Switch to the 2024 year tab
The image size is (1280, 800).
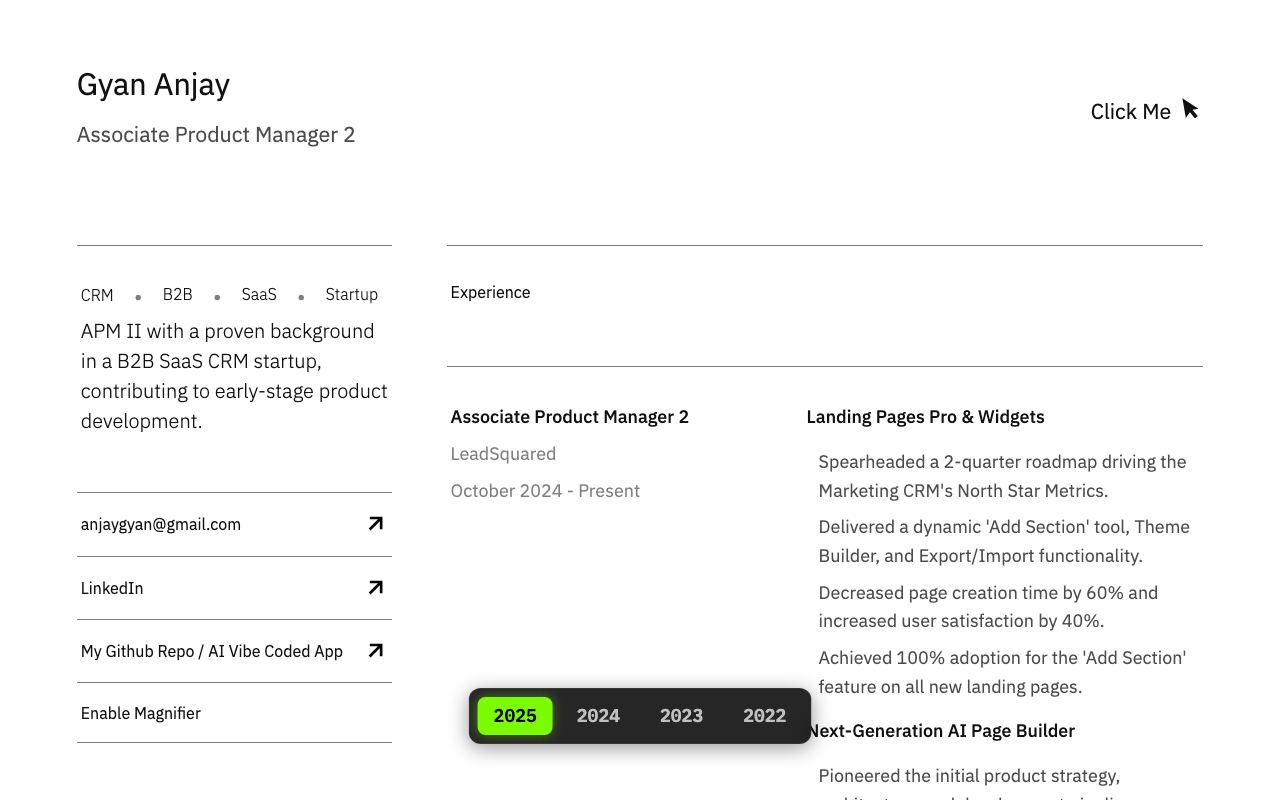coord(598,716)
